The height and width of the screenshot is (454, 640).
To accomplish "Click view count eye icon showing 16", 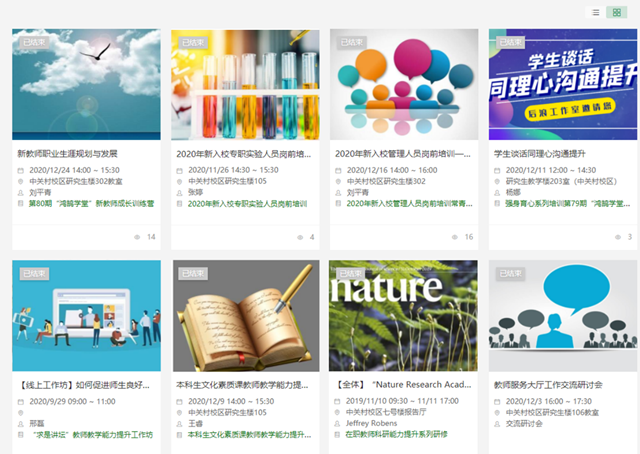I will coord(455,237).
